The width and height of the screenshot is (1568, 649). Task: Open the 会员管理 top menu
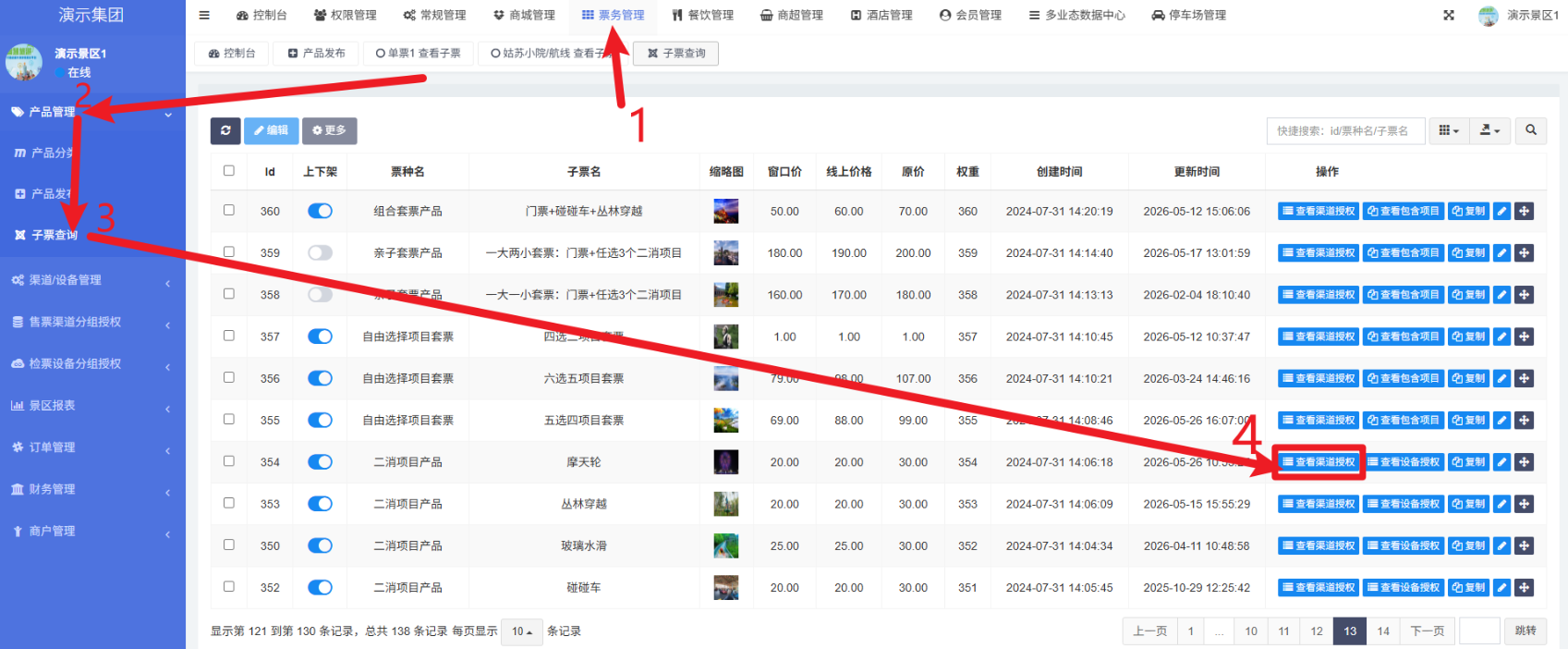tap(970, 15)
